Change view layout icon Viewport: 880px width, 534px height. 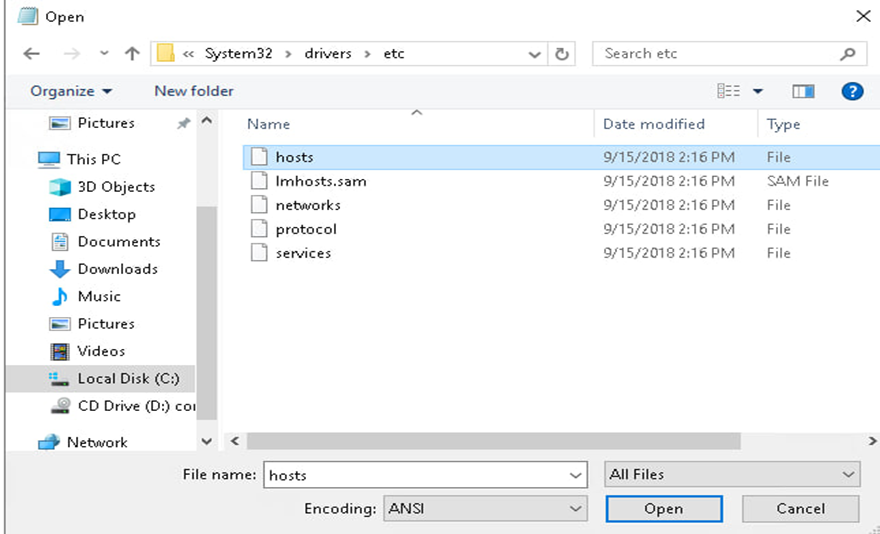729,91
